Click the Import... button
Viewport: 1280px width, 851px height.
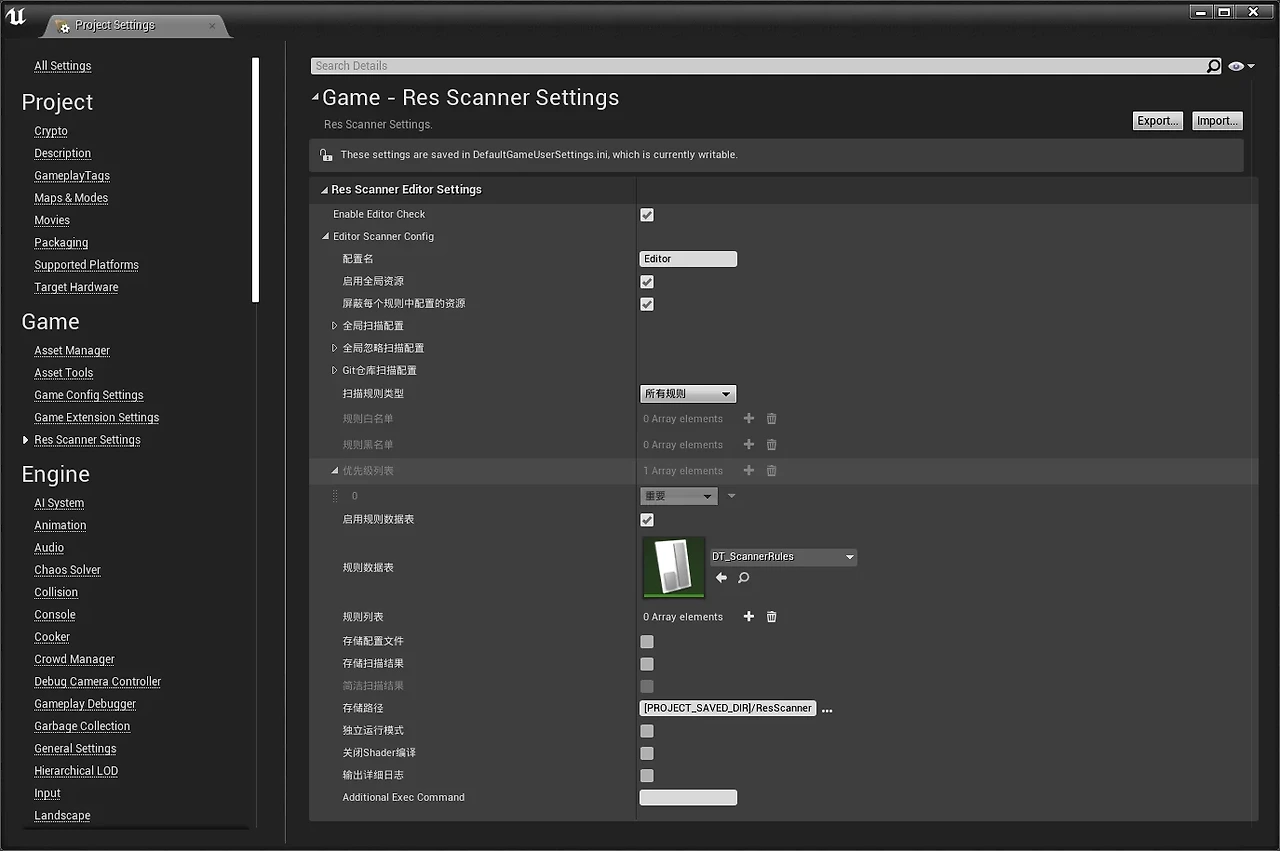point(1217,121)
